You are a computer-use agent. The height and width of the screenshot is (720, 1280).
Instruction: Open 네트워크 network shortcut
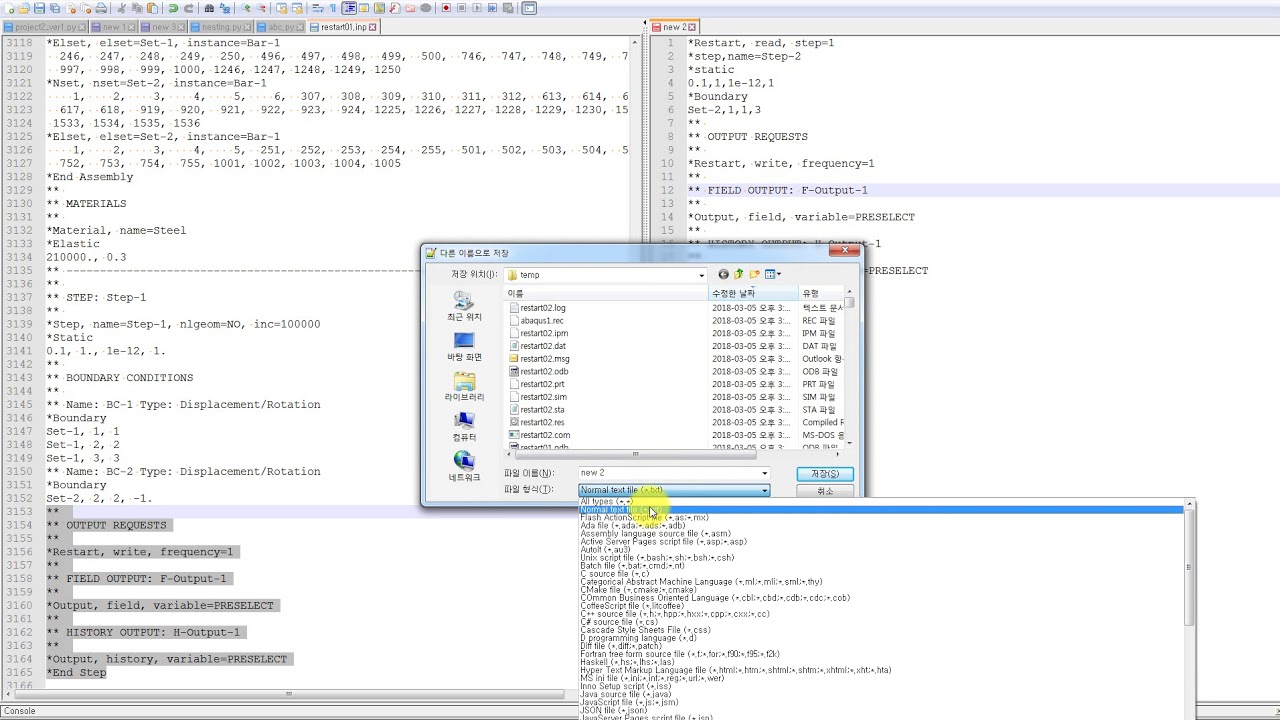464,467
